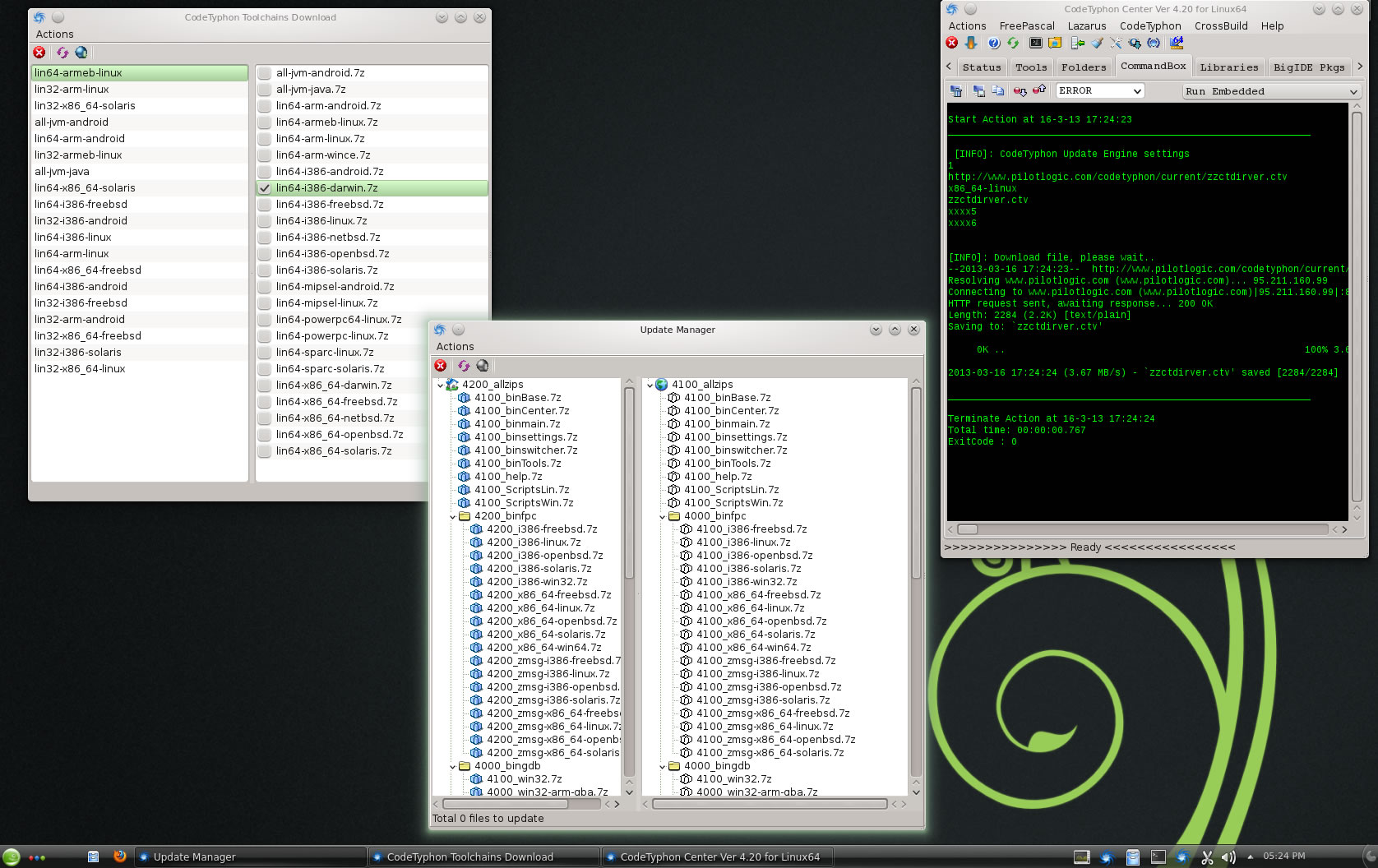
Task: Collapse left pane 4000_bingdb folder node
Action: pyautogui.click(x=453, y=766)
